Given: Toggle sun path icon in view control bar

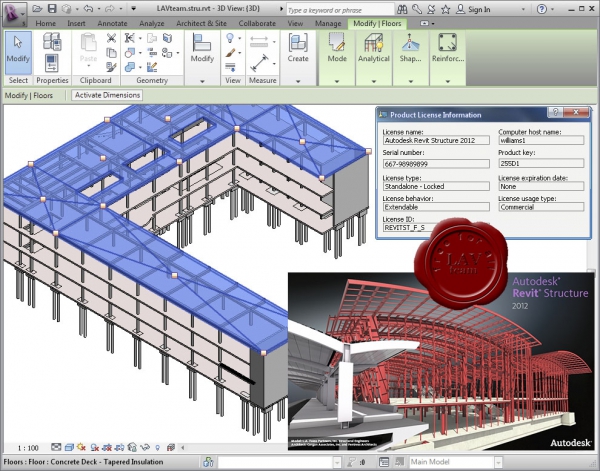Looking at the screenshot, I should [82, 447].
